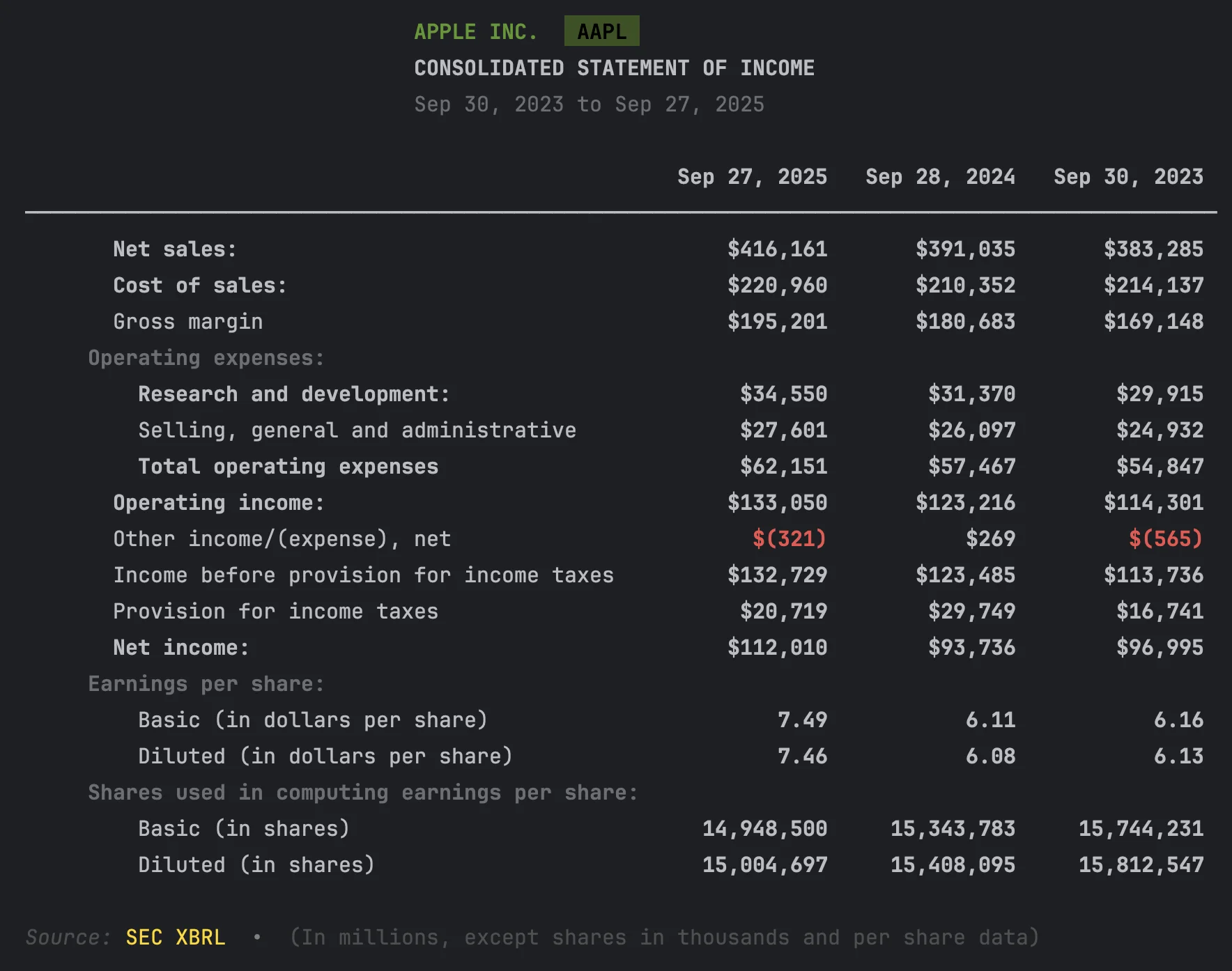Click the date range Sep 30, 2023 to Sep 27, 2025
This screenshot has width=1232, height=971.
point(589,104)
